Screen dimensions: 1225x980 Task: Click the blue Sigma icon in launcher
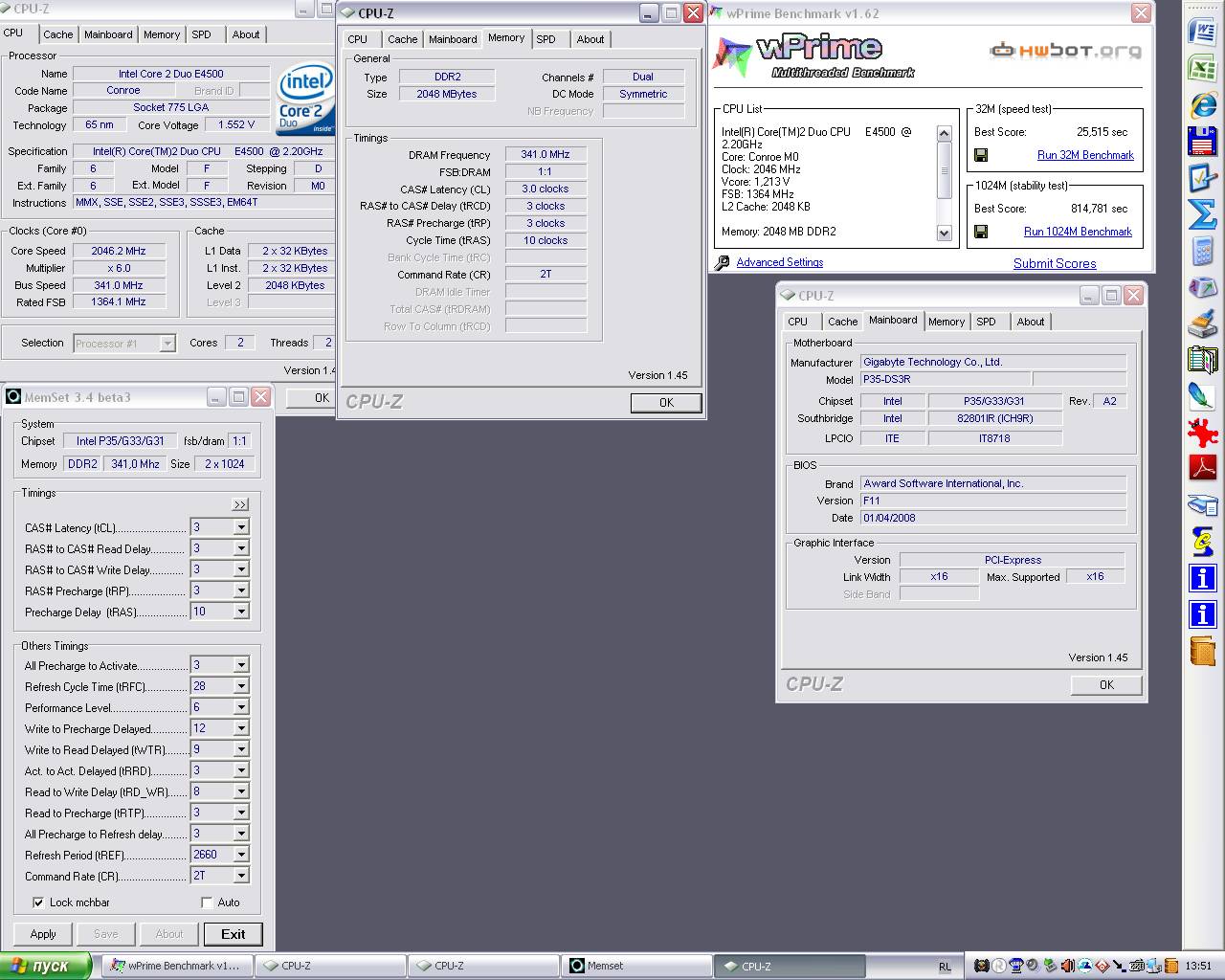click(x=1202, y=214)
